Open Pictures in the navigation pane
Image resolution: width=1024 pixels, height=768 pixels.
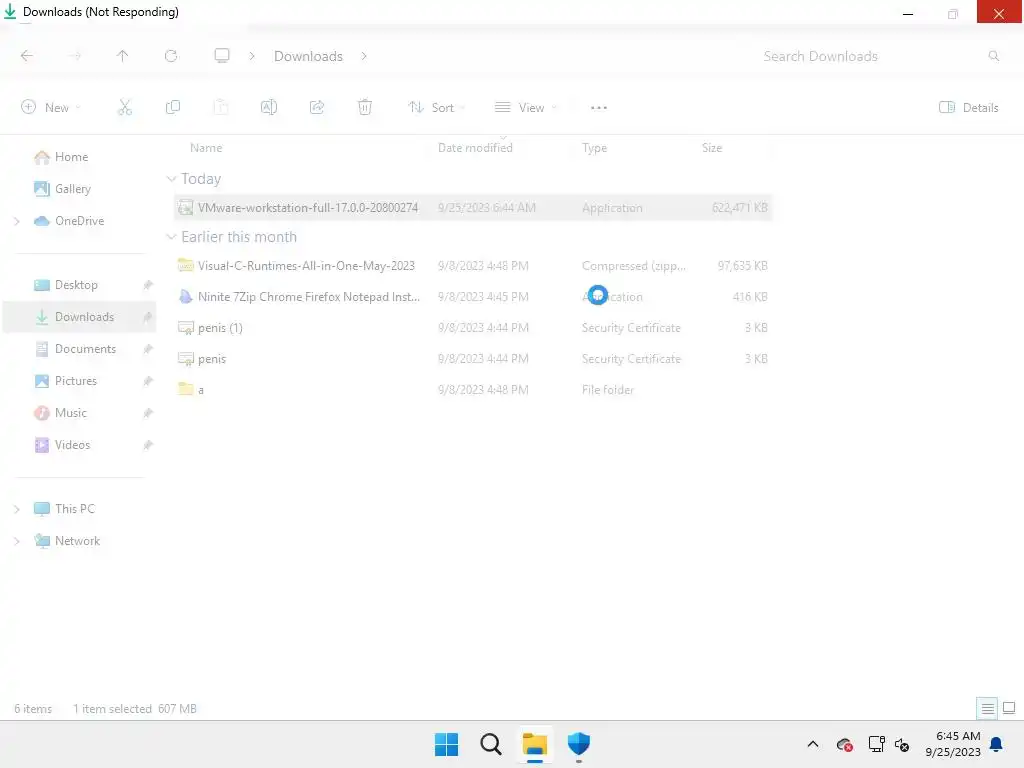(x=75, y=381)
